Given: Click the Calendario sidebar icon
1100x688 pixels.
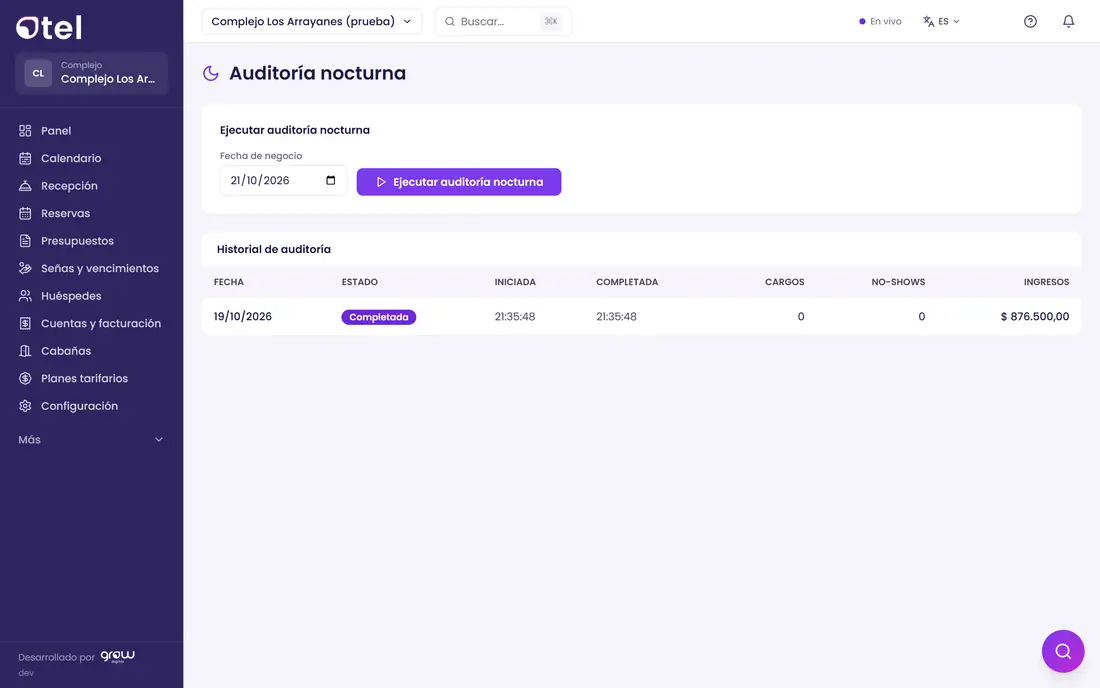Looking at the screenshot, I should 25,158.
